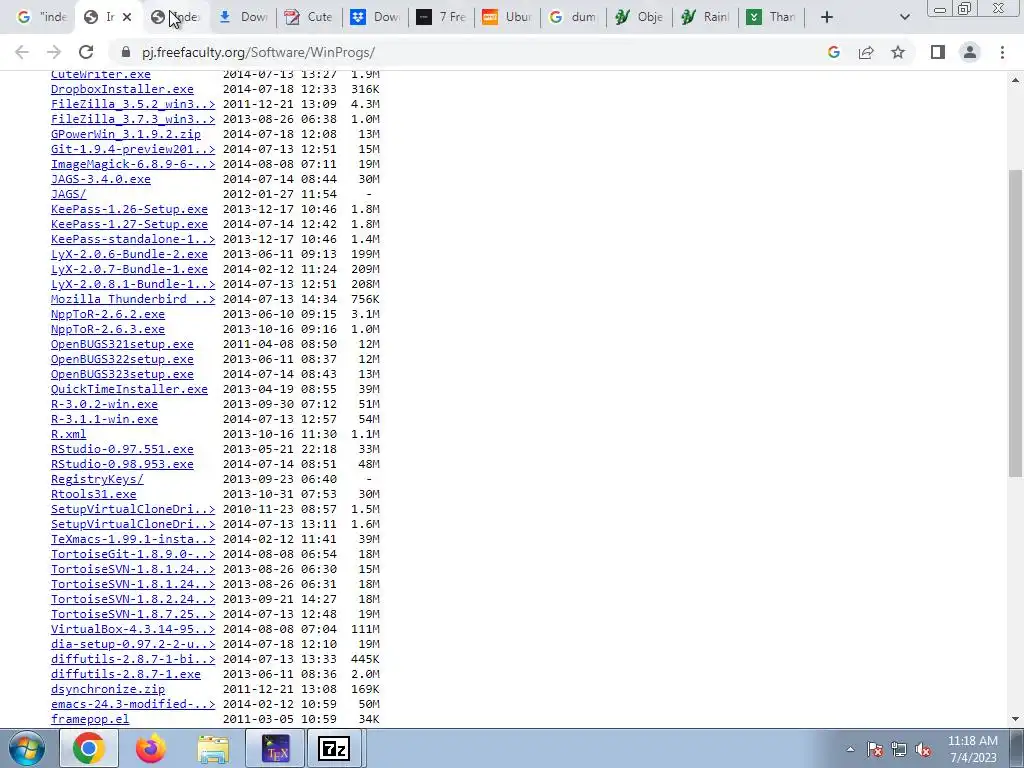The width and height of the screenshot is (1024, 768).
Task: Open 7-Zip from the taskbar
Action: (x=334, y=748)
